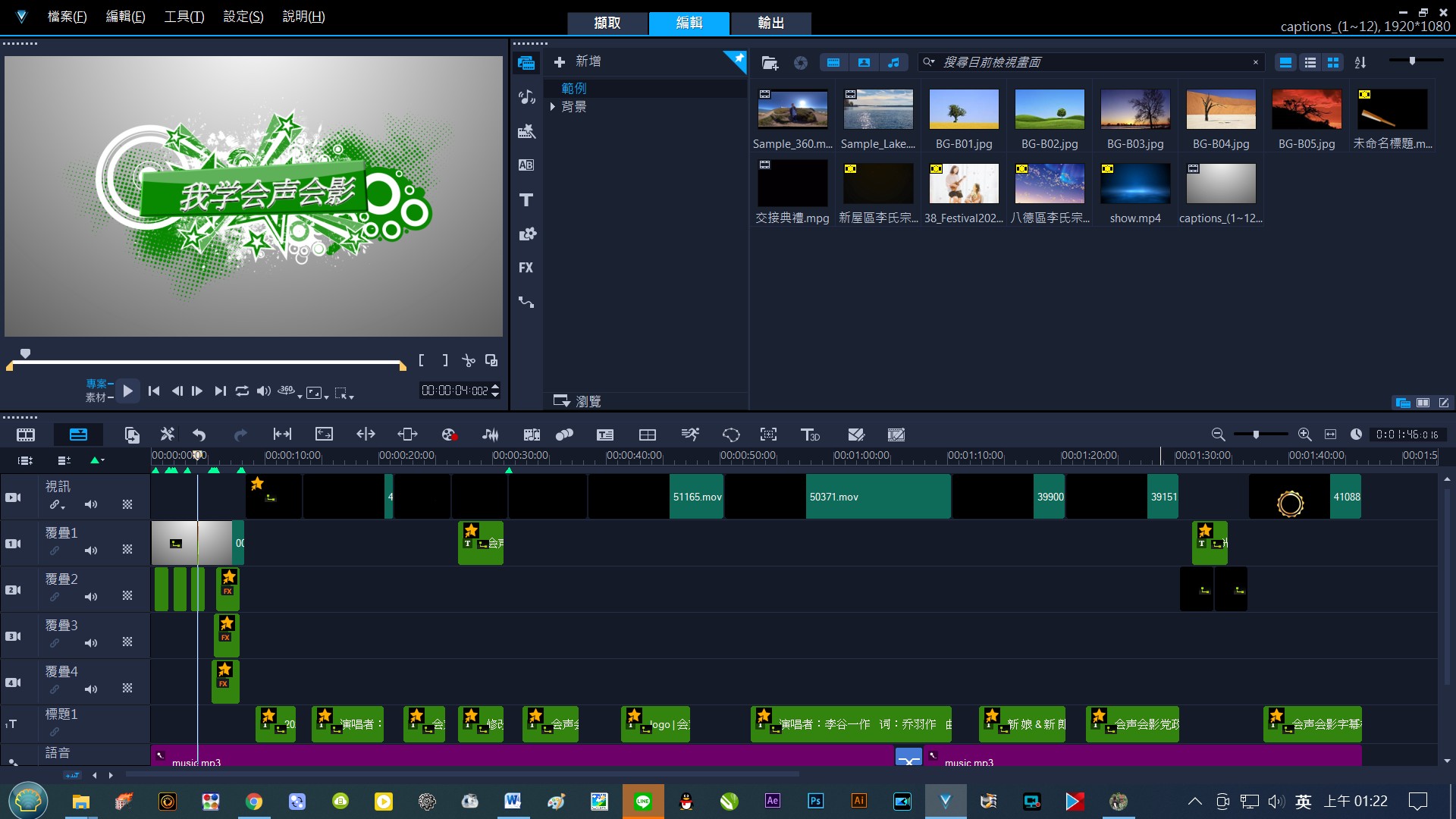This screenshot has width=1456, height=819.
Task: Click the 新增 folder button
Action: (x=578, y=61)
